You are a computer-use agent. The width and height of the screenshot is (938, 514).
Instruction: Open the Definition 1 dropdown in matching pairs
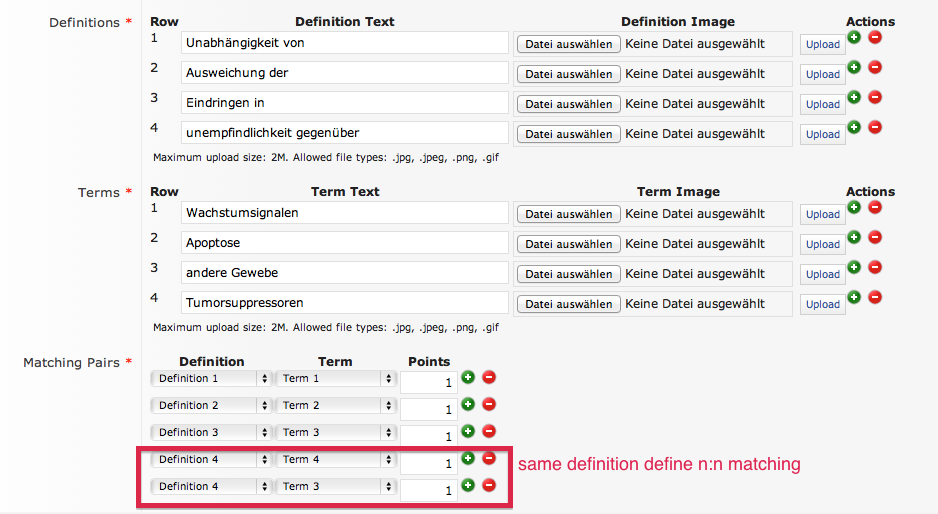click(211, 379)
